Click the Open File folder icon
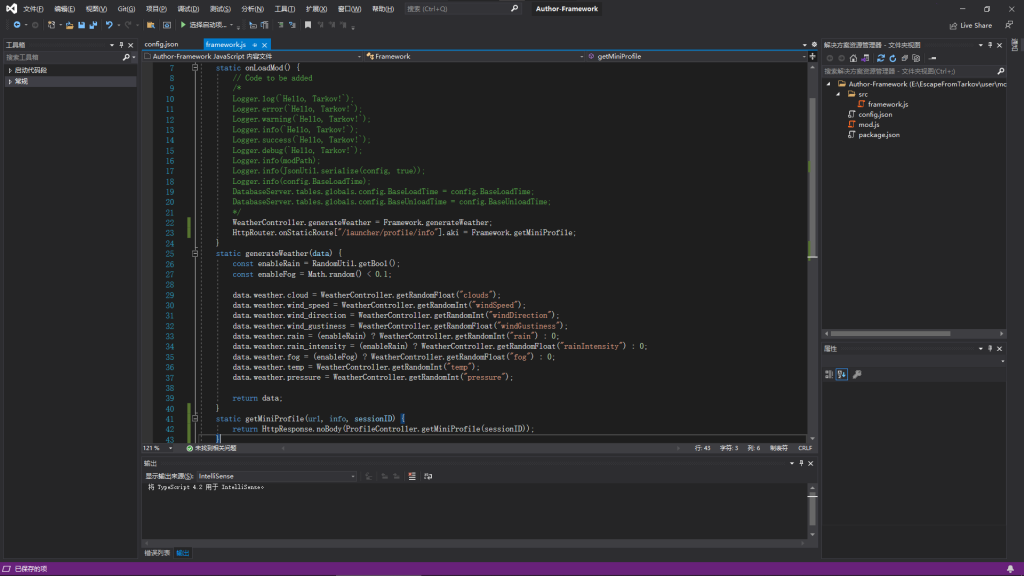Viewport: 1024px width, 576px height. pyautogui.click(x=69, y=25)
